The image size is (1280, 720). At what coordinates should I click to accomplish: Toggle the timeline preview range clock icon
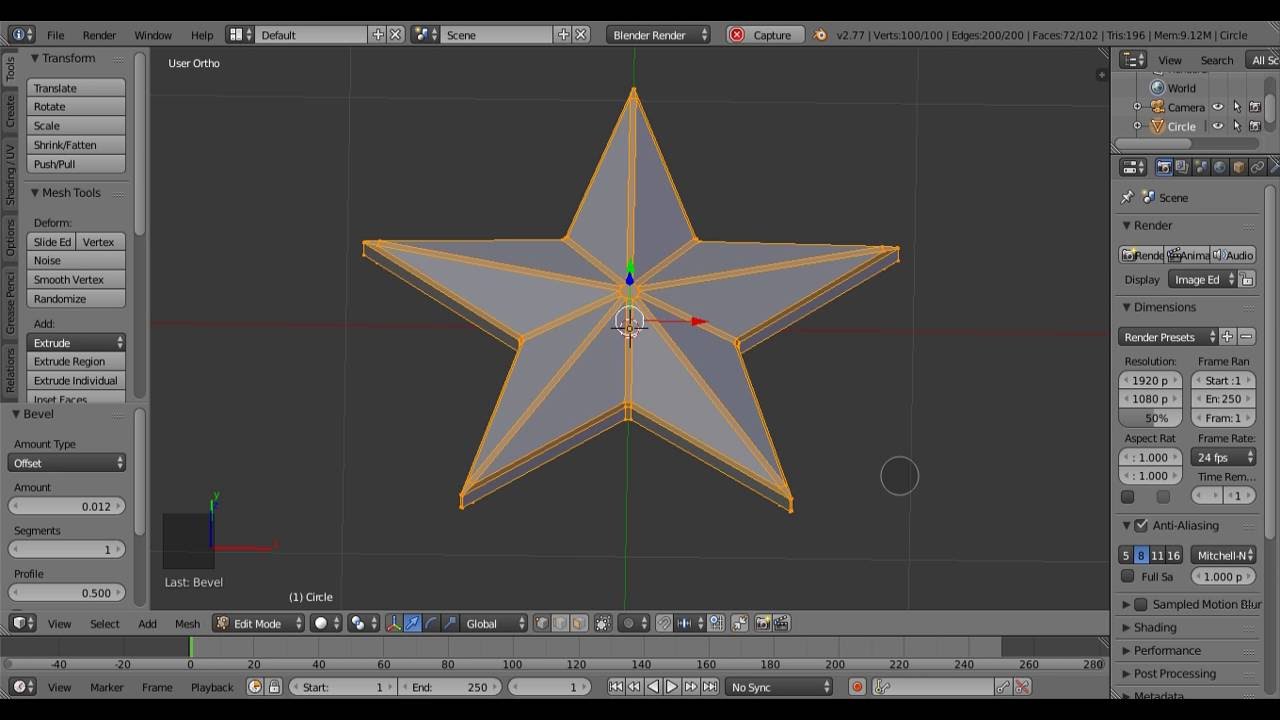point(255,687)
